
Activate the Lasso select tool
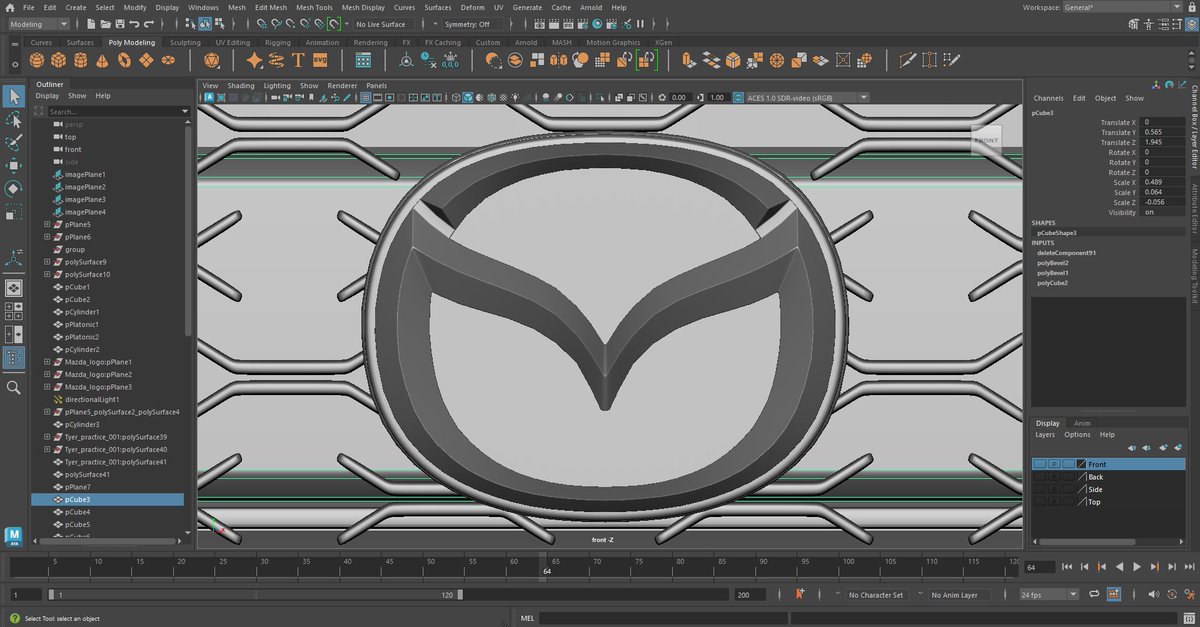click(x=14, y=119)
